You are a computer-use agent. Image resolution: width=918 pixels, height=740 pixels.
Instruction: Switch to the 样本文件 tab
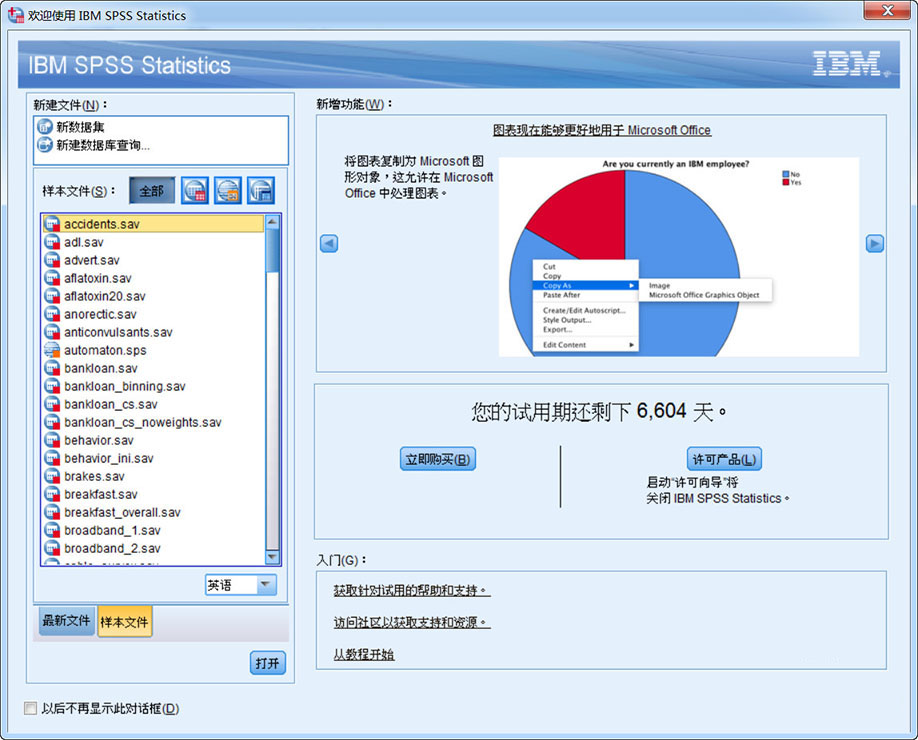(x=124, y=622)
